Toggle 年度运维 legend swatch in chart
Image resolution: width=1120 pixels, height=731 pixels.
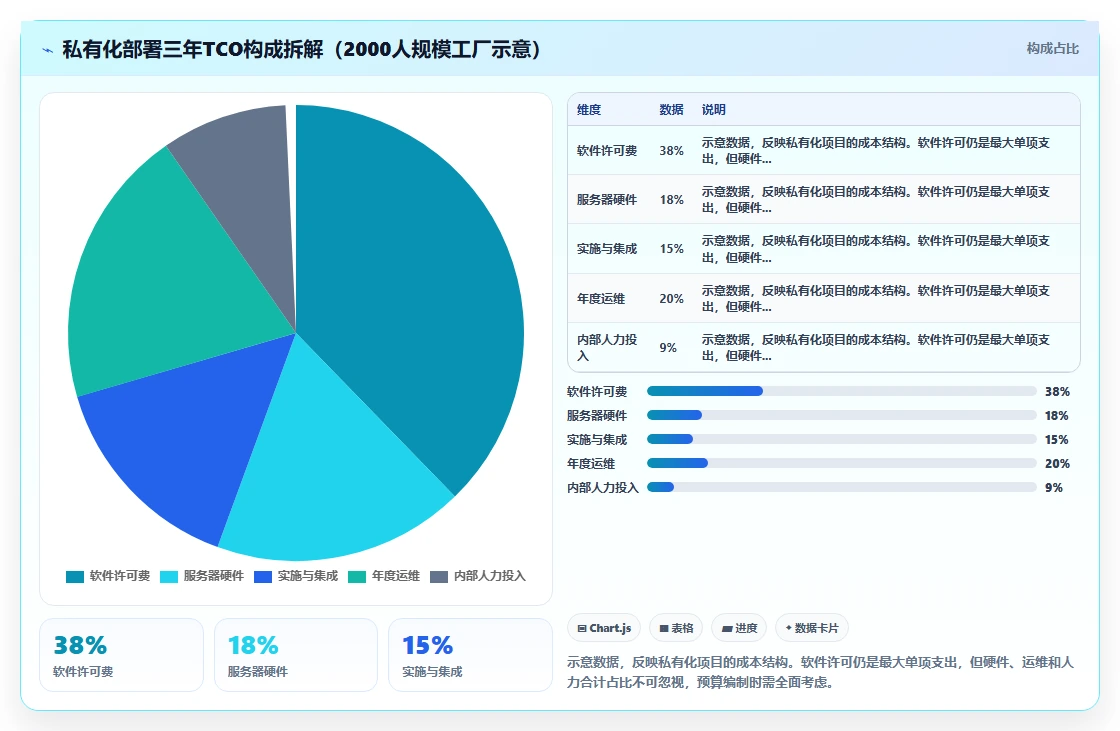357,577
